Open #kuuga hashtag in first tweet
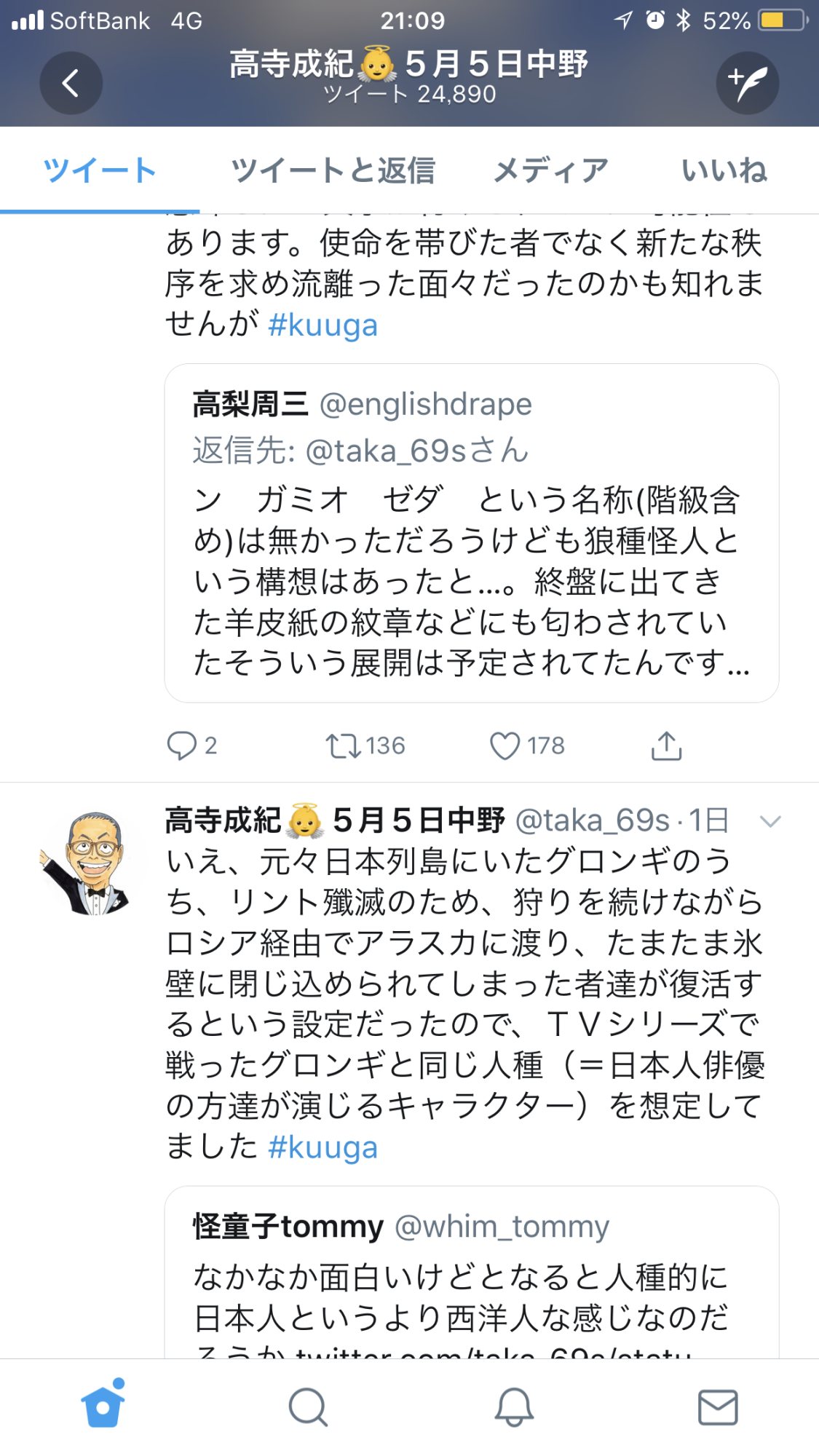This screenshot has width=819, height=1456. pyautogui.click(x=323, y=325)
